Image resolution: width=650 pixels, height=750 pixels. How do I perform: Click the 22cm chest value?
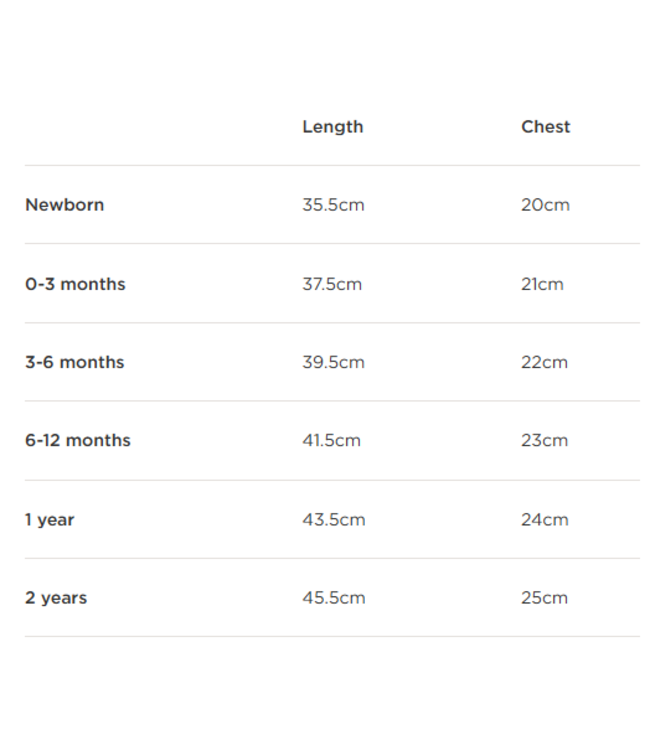(544, 362)
